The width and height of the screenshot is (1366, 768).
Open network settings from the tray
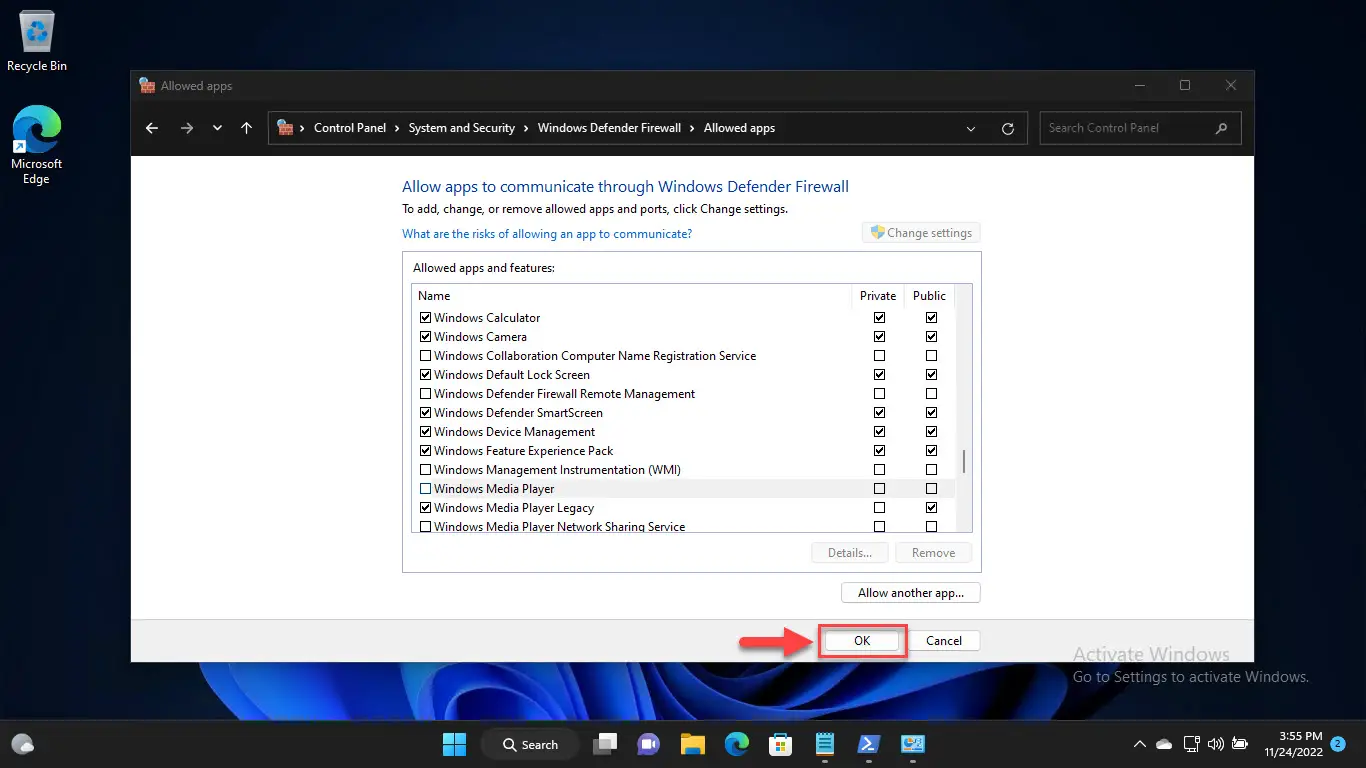click(x=1191, y=744)
